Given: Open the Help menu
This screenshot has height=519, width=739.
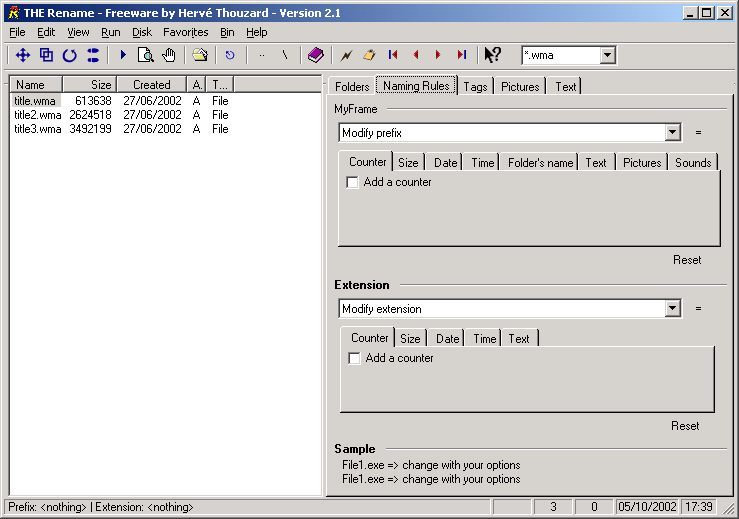Looking at the screenshot, I should pos(257,32).
